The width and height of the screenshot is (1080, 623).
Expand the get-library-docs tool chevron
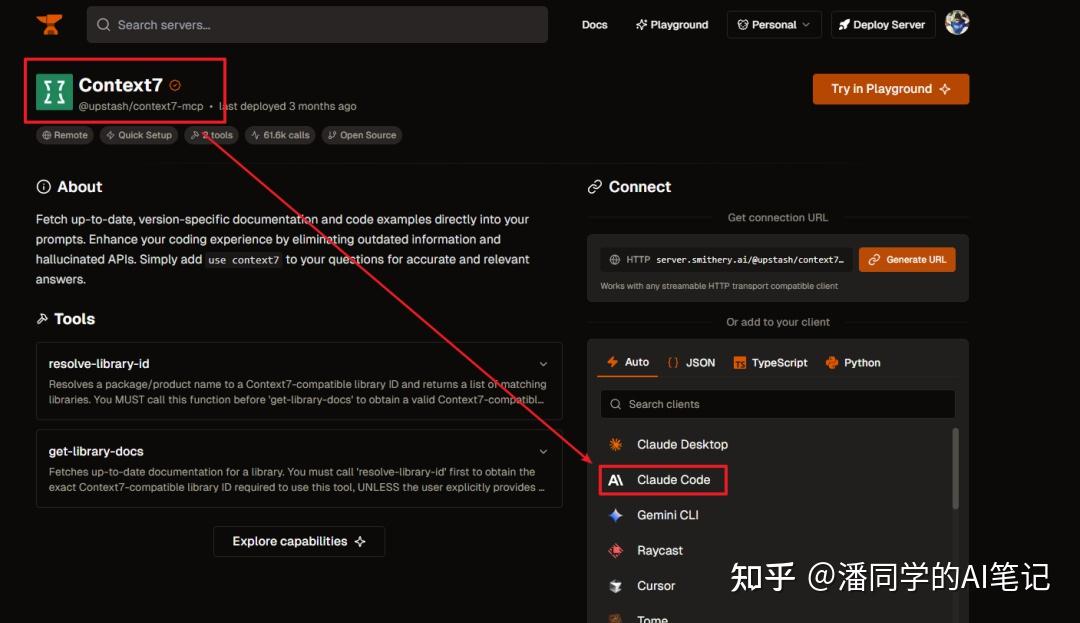pyautogui.click(x=543, y=452)
